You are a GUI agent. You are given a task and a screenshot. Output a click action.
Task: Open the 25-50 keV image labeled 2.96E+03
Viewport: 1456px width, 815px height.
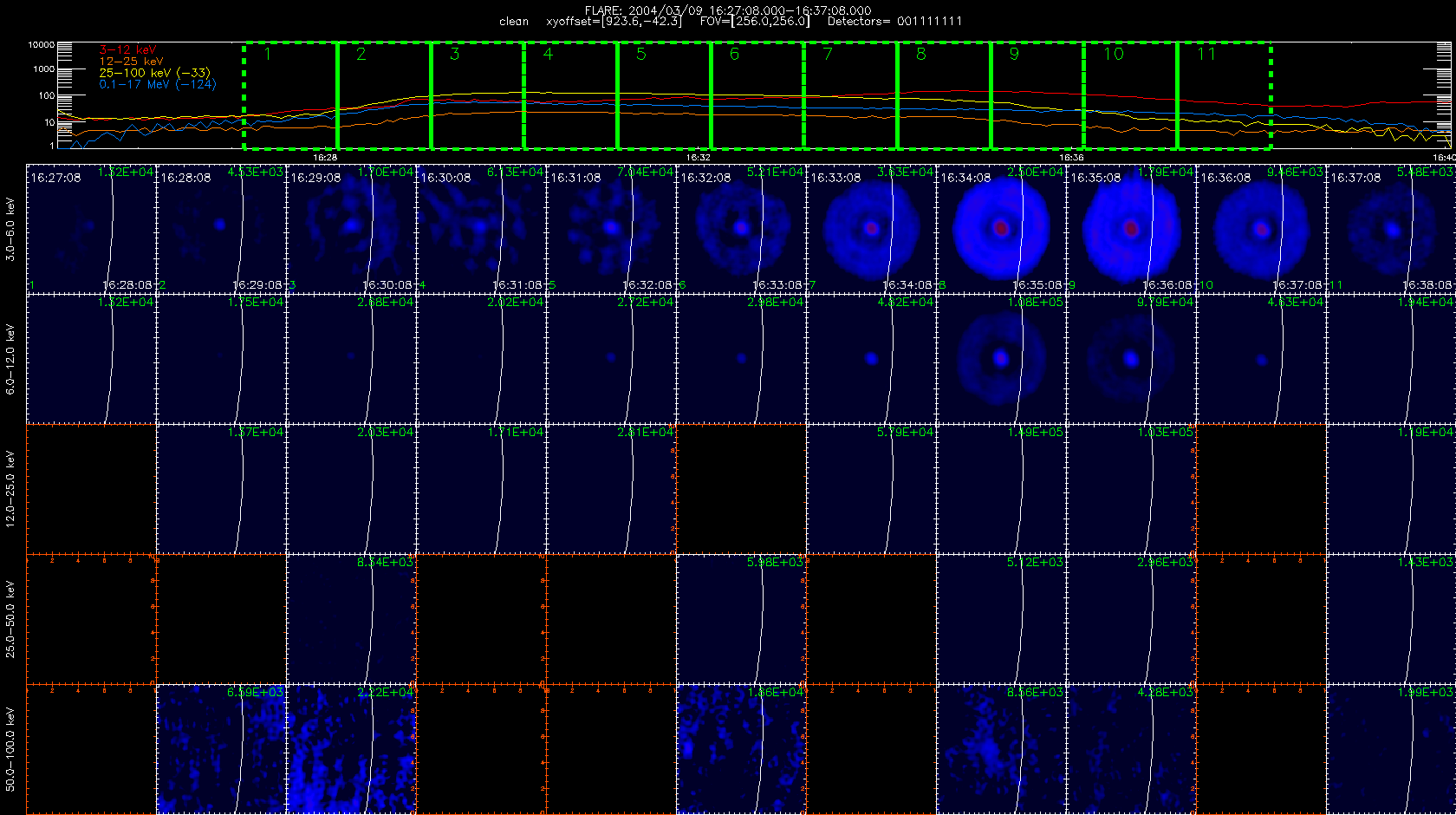1132,619
